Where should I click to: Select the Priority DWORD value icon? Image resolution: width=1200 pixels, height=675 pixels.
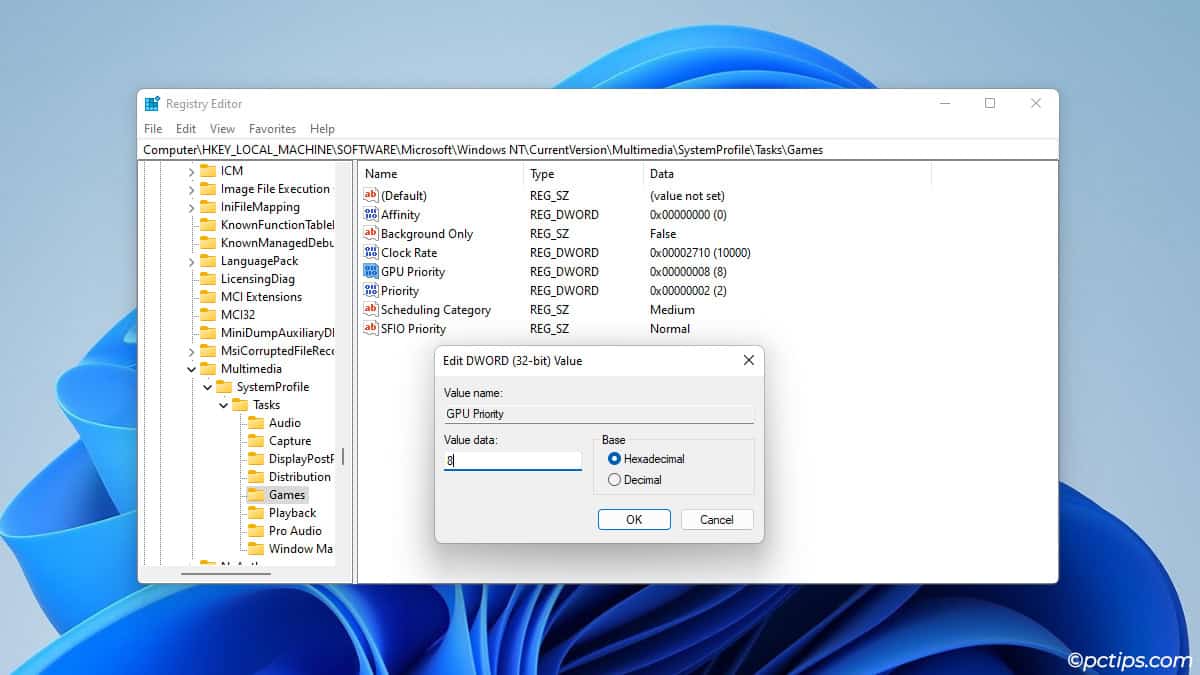[371, 291]
